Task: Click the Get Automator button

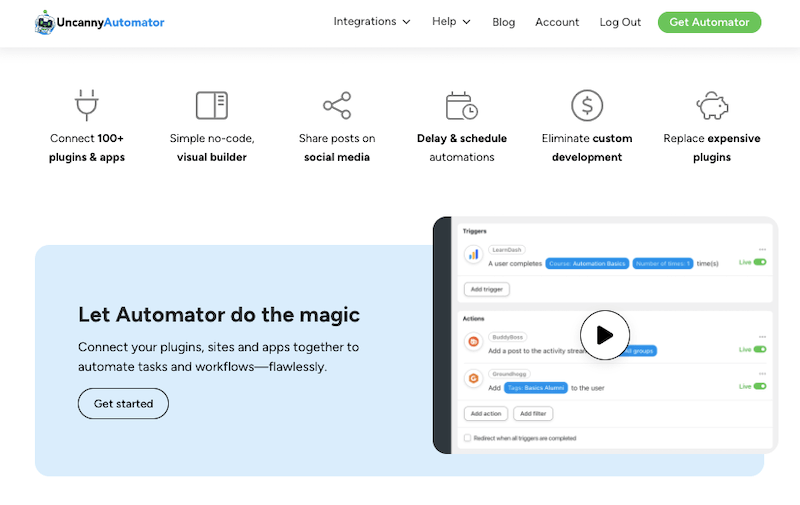Action: (709, 22)
